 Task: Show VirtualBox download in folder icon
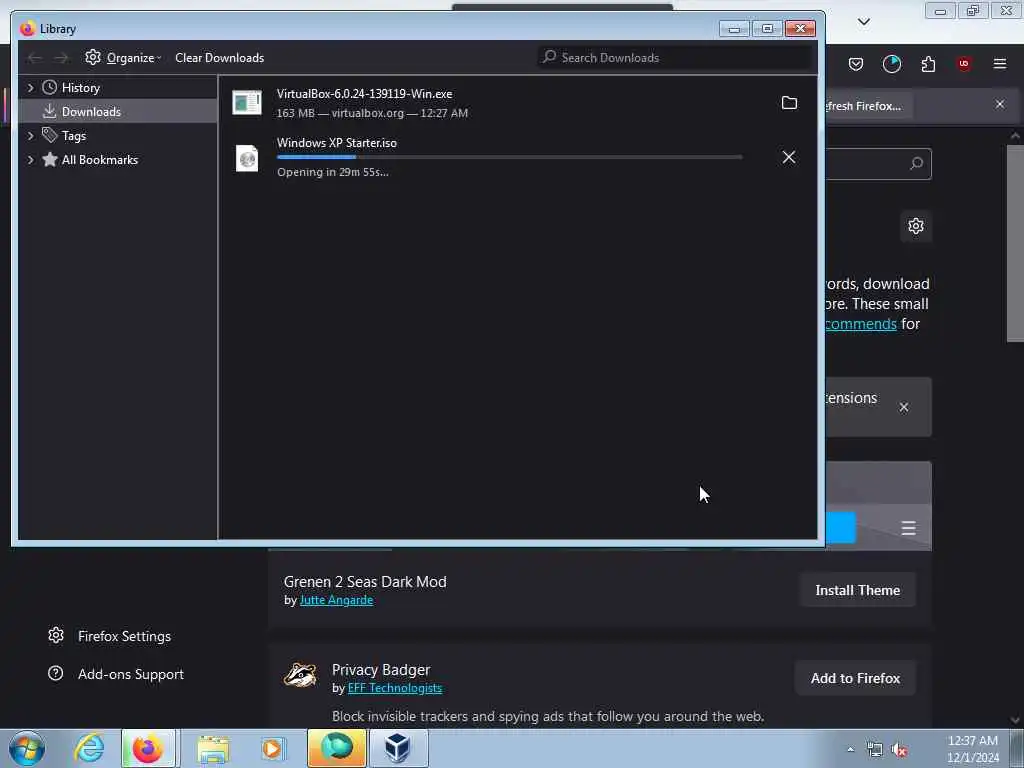coord(789,103)
